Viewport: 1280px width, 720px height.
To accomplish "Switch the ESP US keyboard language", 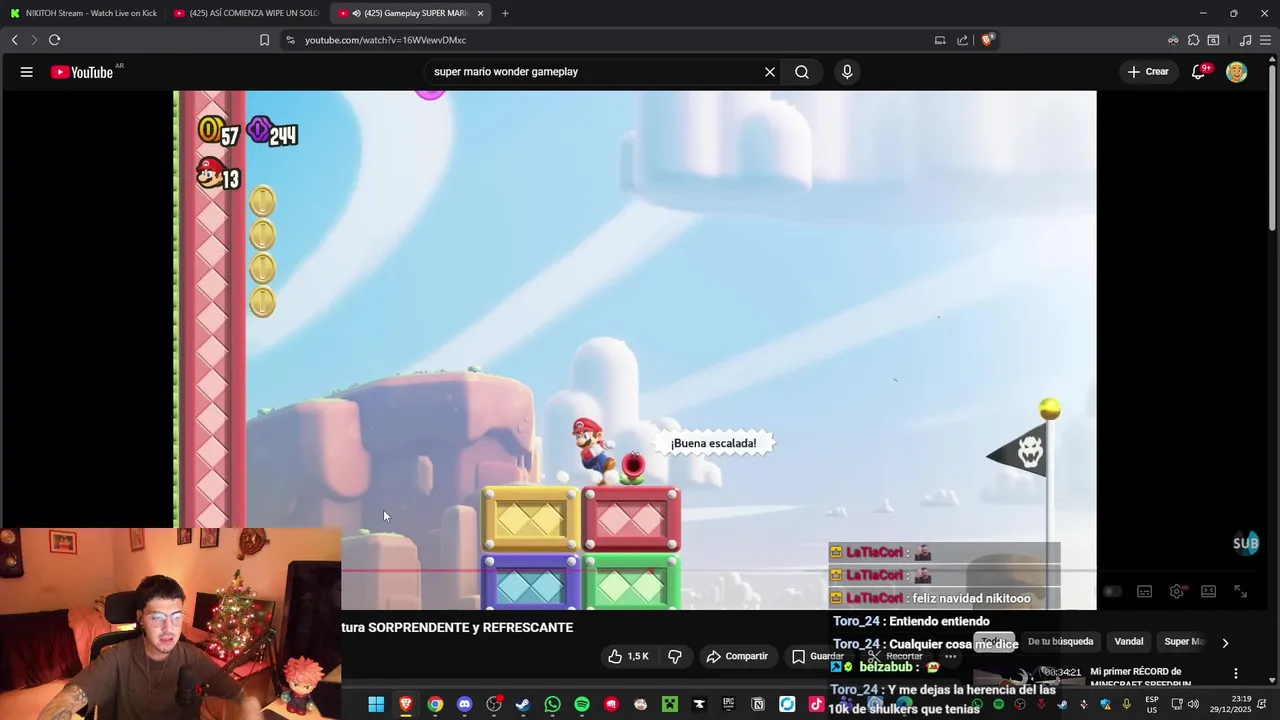I will (1152, 705).
